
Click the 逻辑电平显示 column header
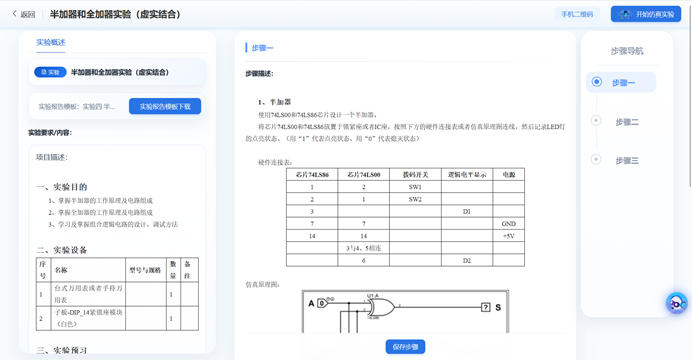click(x=467, y=175)
